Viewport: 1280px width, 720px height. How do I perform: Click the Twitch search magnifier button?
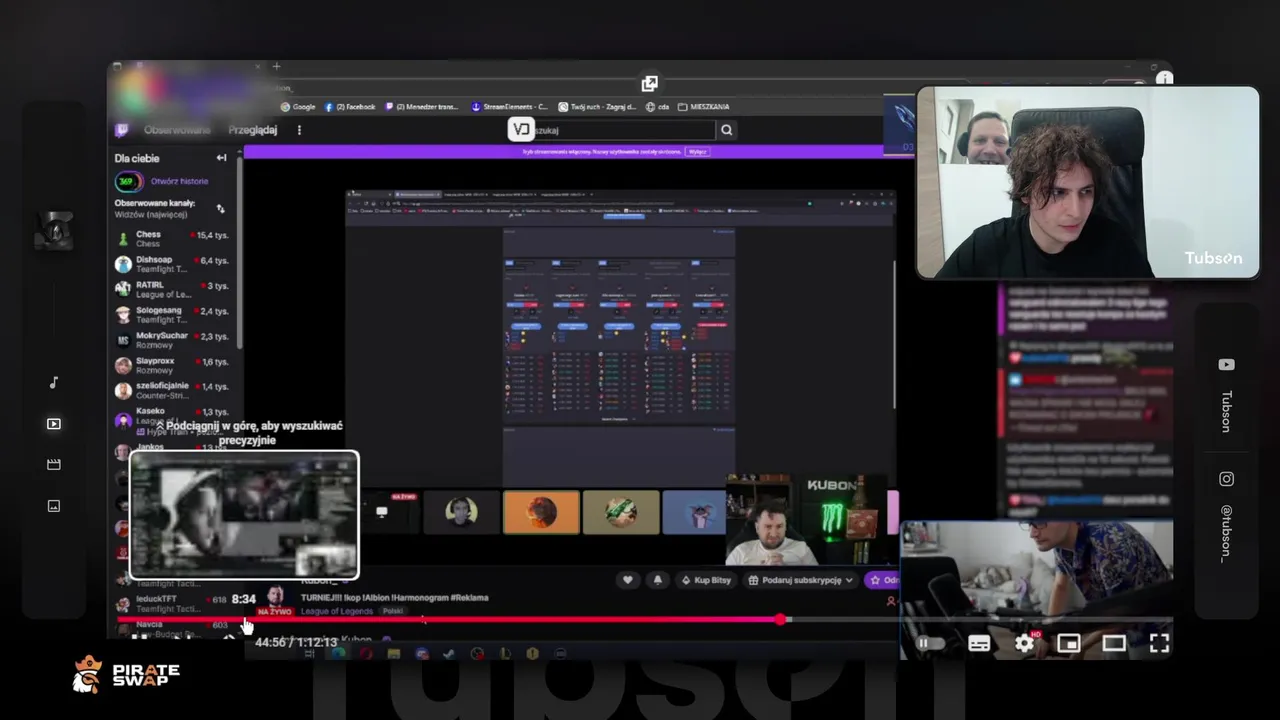pyautogui.click(x=727, y=130)
